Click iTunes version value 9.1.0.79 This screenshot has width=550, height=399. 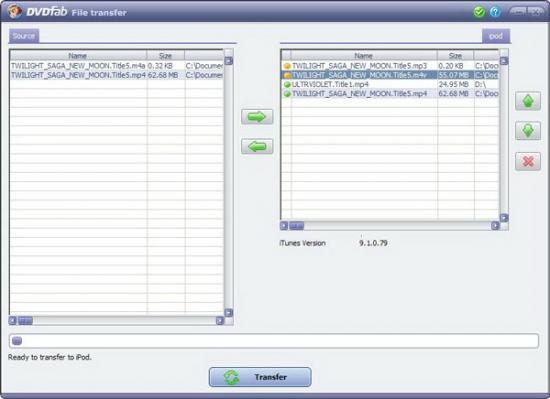pyautogui.click(x=373, y=243)
